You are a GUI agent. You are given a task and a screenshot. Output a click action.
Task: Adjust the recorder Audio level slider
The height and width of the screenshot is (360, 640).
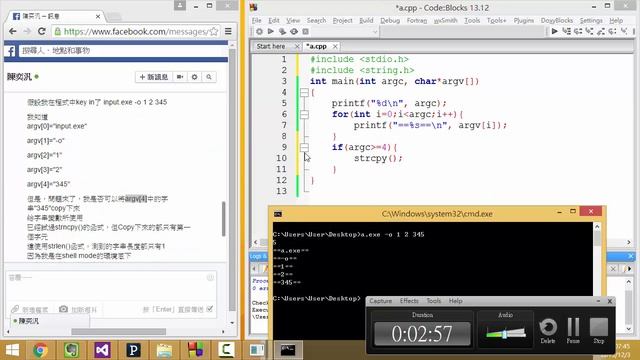(505, 334)
